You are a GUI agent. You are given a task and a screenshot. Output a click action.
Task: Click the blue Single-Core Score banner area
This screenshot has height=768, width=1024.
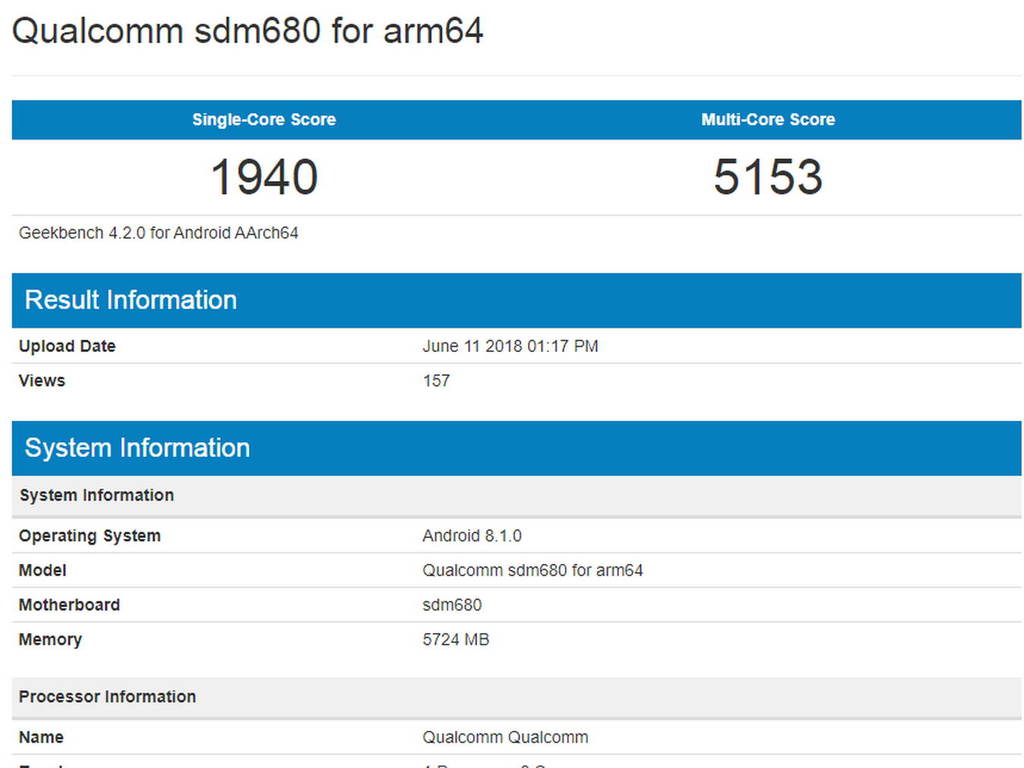[263, 119]
